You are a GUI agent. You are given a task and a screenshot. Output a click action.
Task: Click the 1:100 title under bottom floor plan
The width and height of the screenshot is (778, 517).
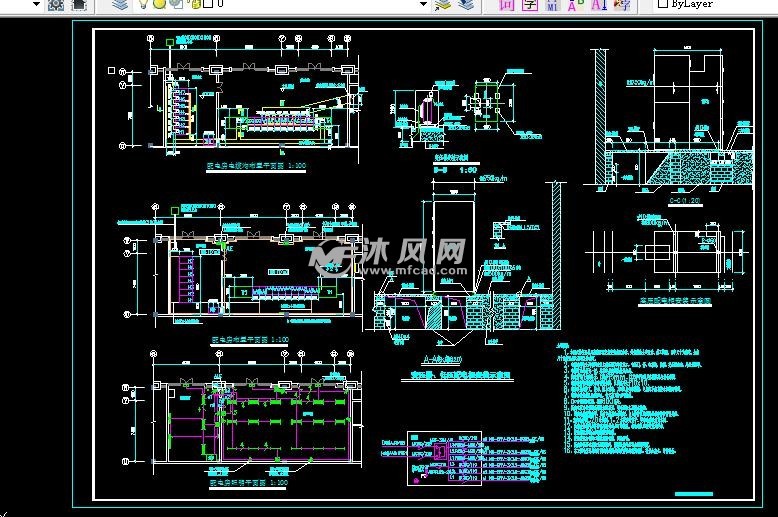coord(249,482)
